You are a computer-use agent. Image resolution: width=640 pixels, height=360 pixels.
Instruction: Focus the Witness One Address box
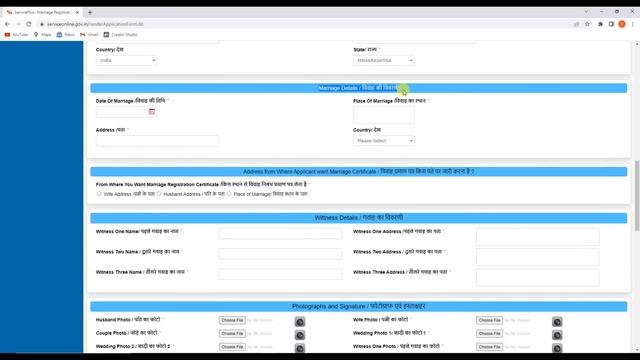click(538, 237)
